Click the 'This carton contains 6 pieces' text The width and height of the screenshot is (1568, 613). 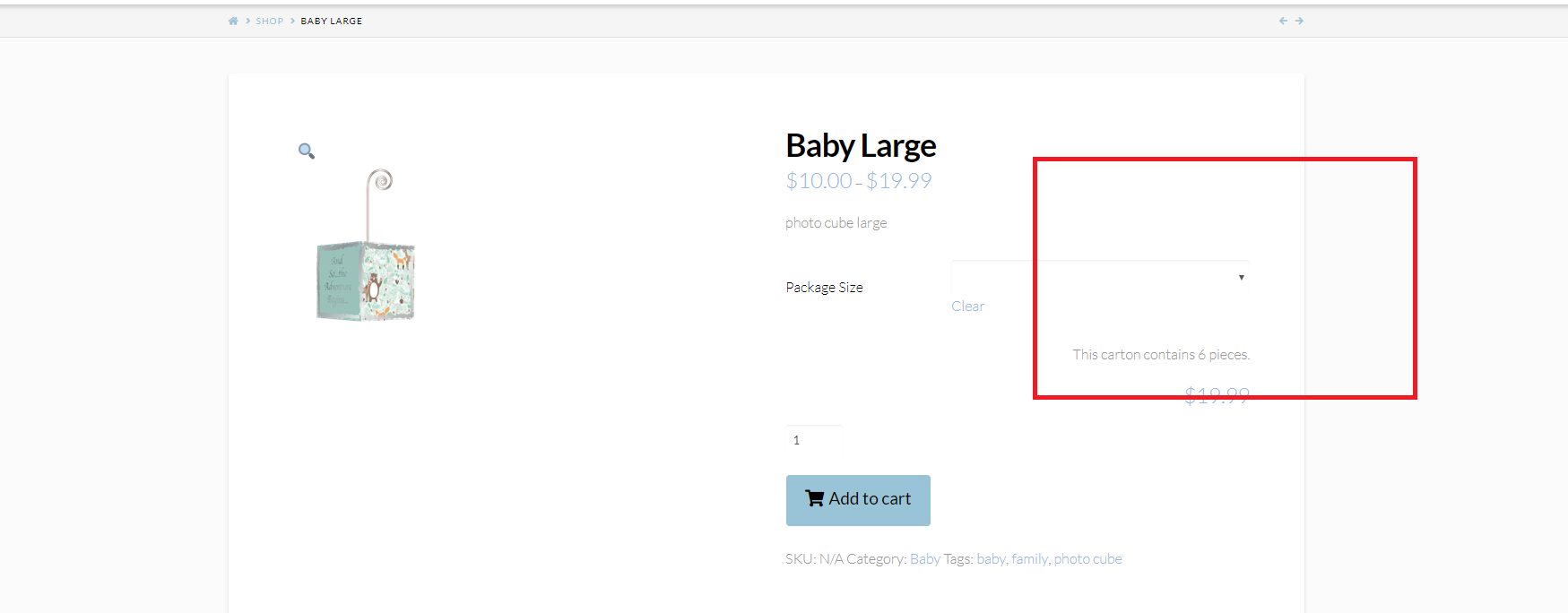coord(1160,355)
